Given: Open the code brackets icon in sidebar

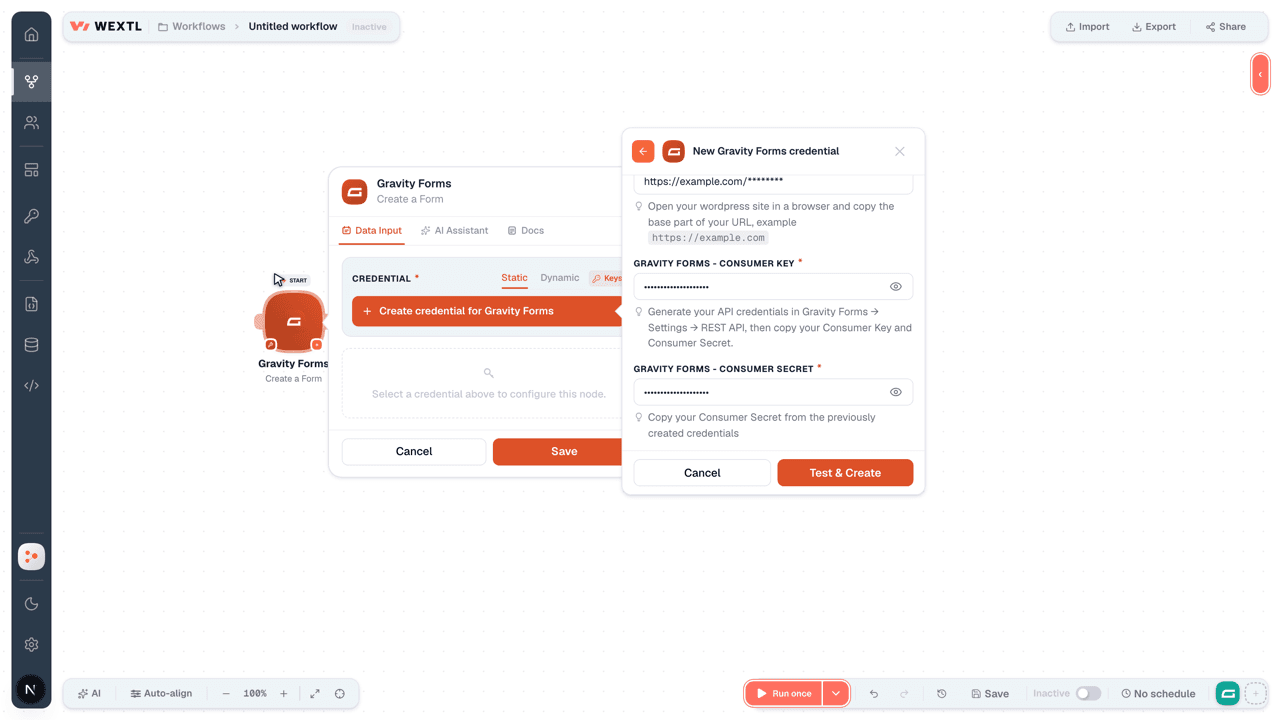Looking at the screenshot, I should [x=31, y=385].
